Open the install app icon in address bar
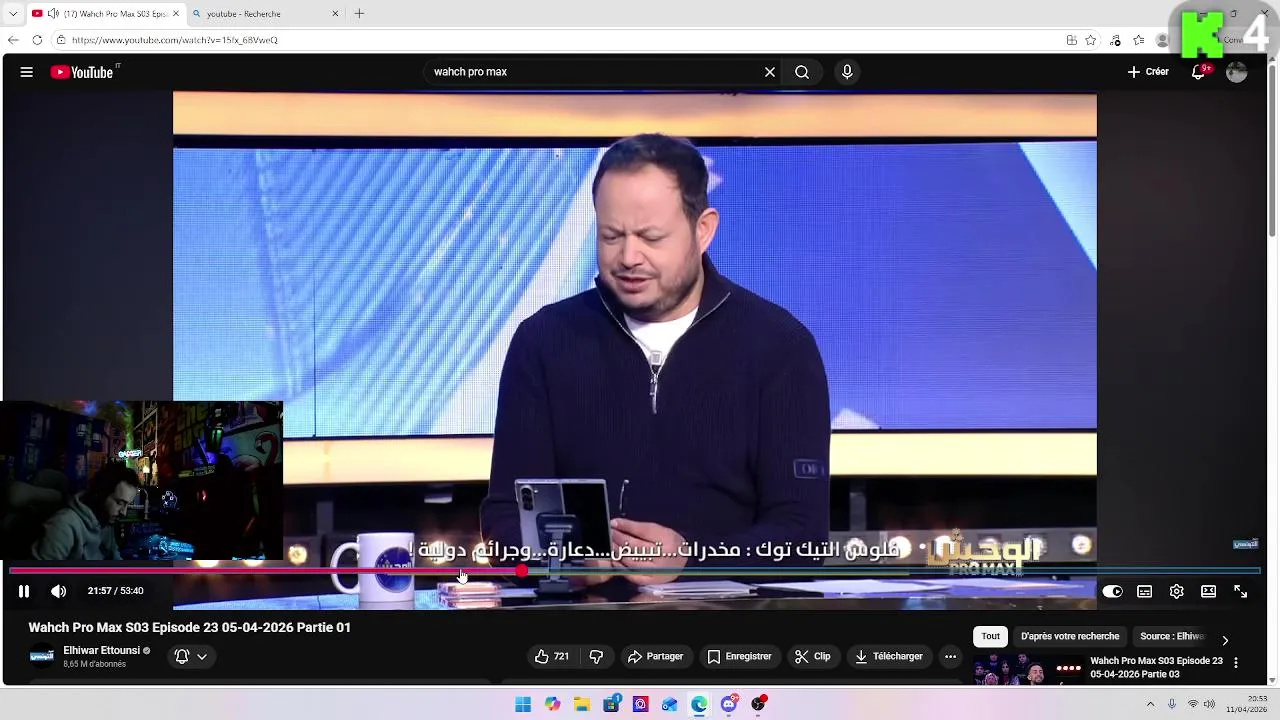 point(1071,40)
